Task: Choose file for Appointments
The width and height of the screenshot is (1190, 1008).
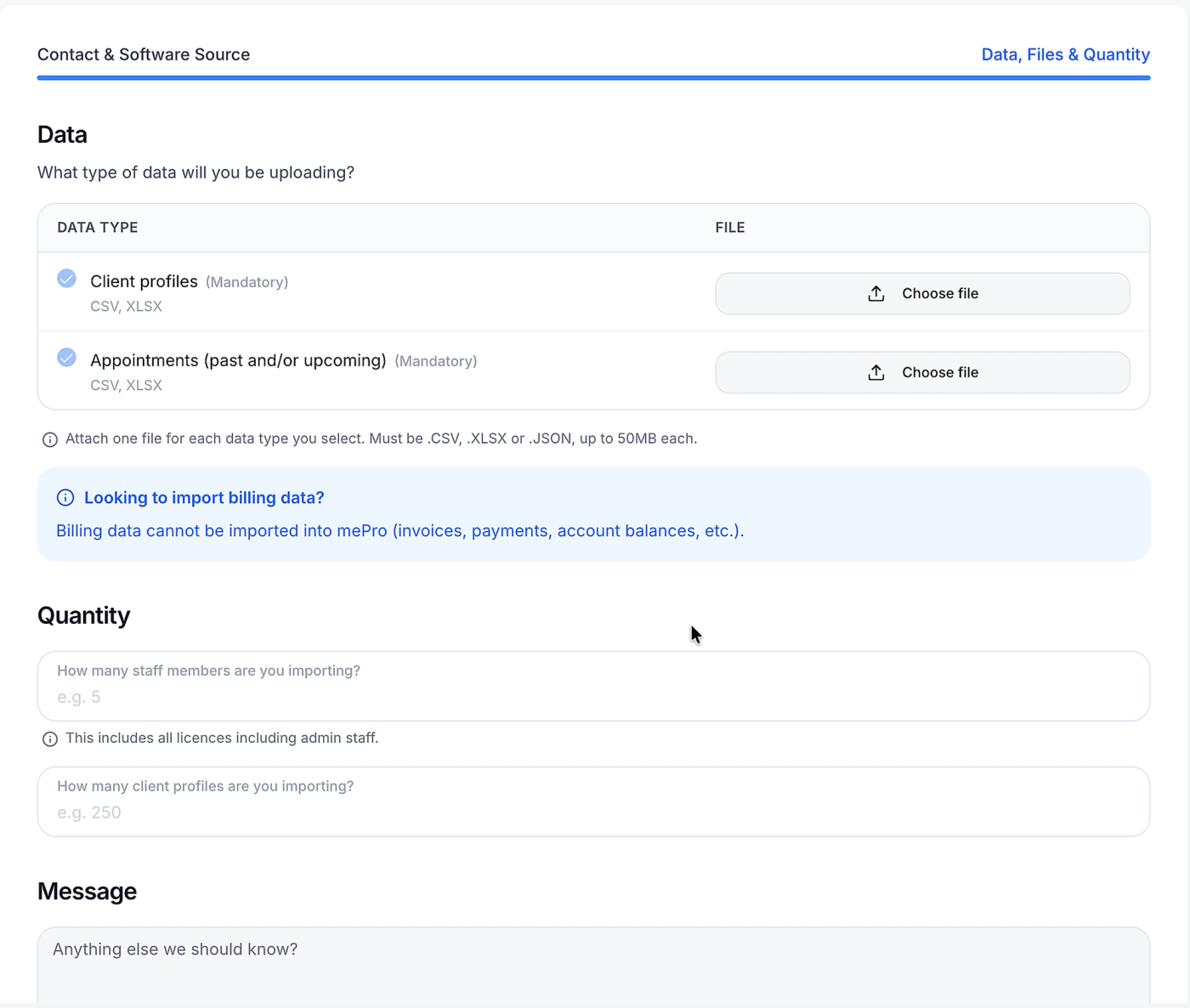Action: pyautogui.click(x=922, y=372)
